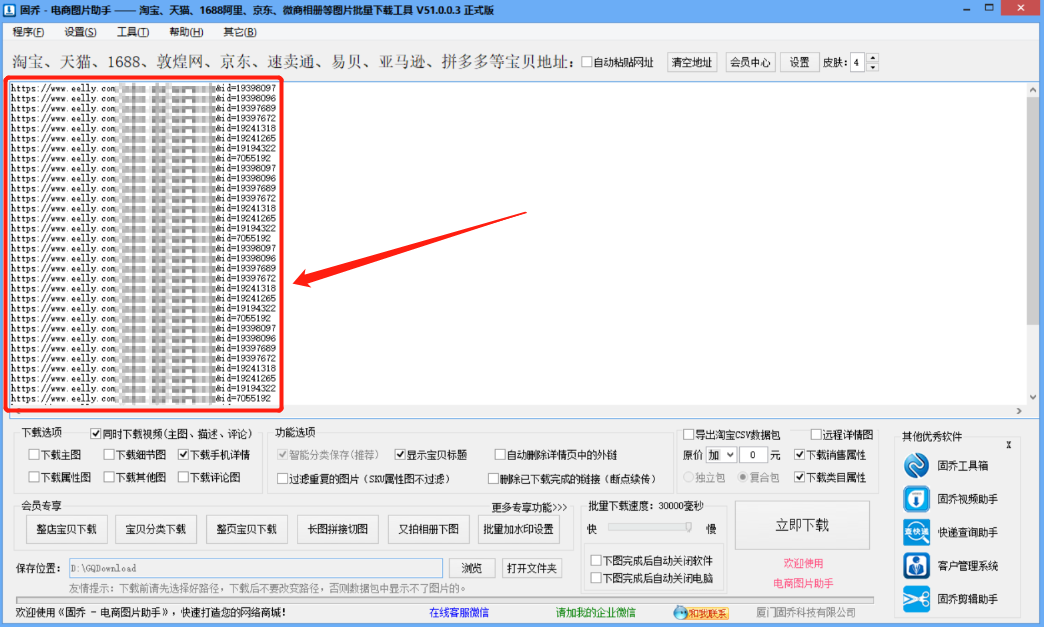Increase 皮肤 number with up arrow

point(873,58)
